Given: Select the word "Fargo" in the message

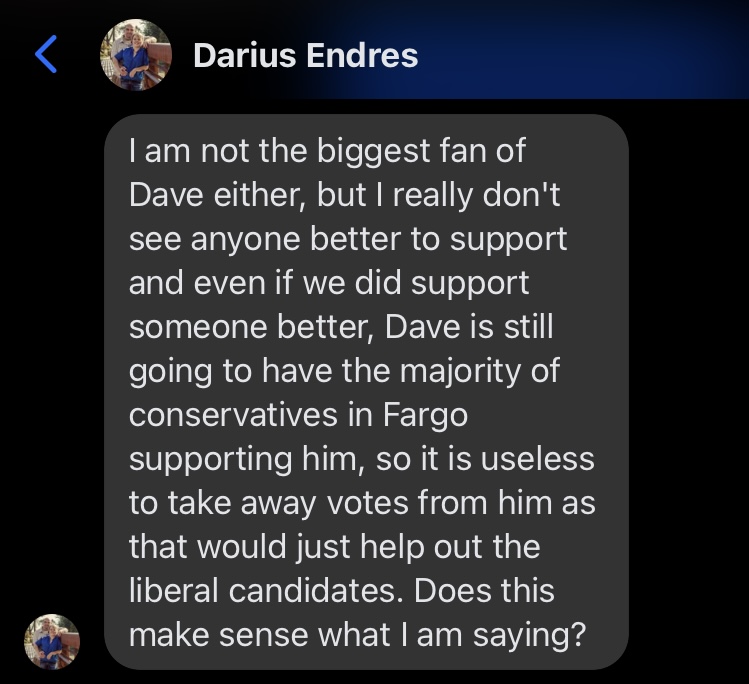Looking at the screenshot, I should point(425,415).
